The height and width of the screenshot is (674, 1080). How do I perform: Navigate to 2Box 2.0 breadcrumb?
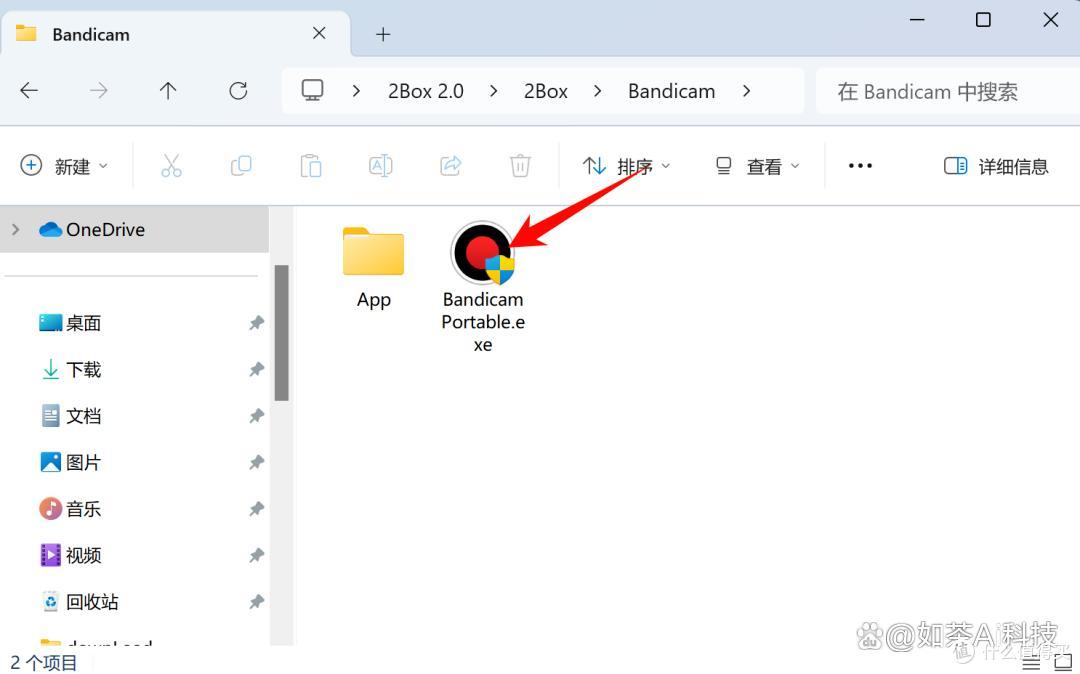click(426, 91)
